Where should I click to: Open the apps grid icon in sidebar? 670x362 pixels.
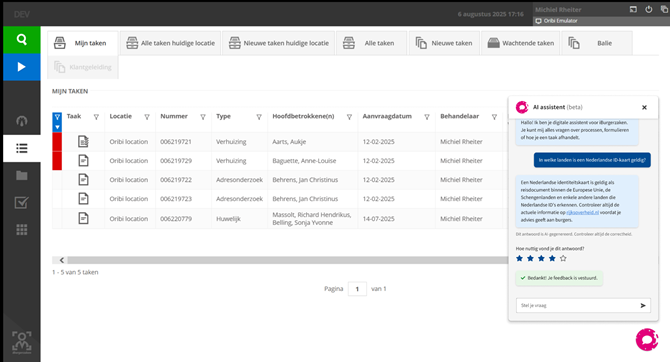[21, 230]
